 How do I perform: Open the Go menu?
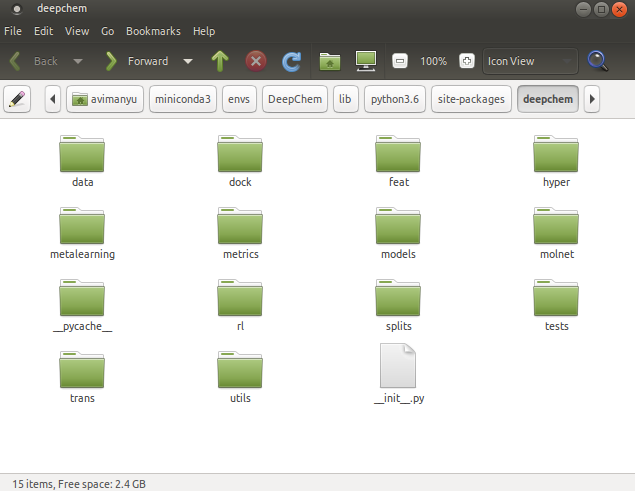pos(107,31)
